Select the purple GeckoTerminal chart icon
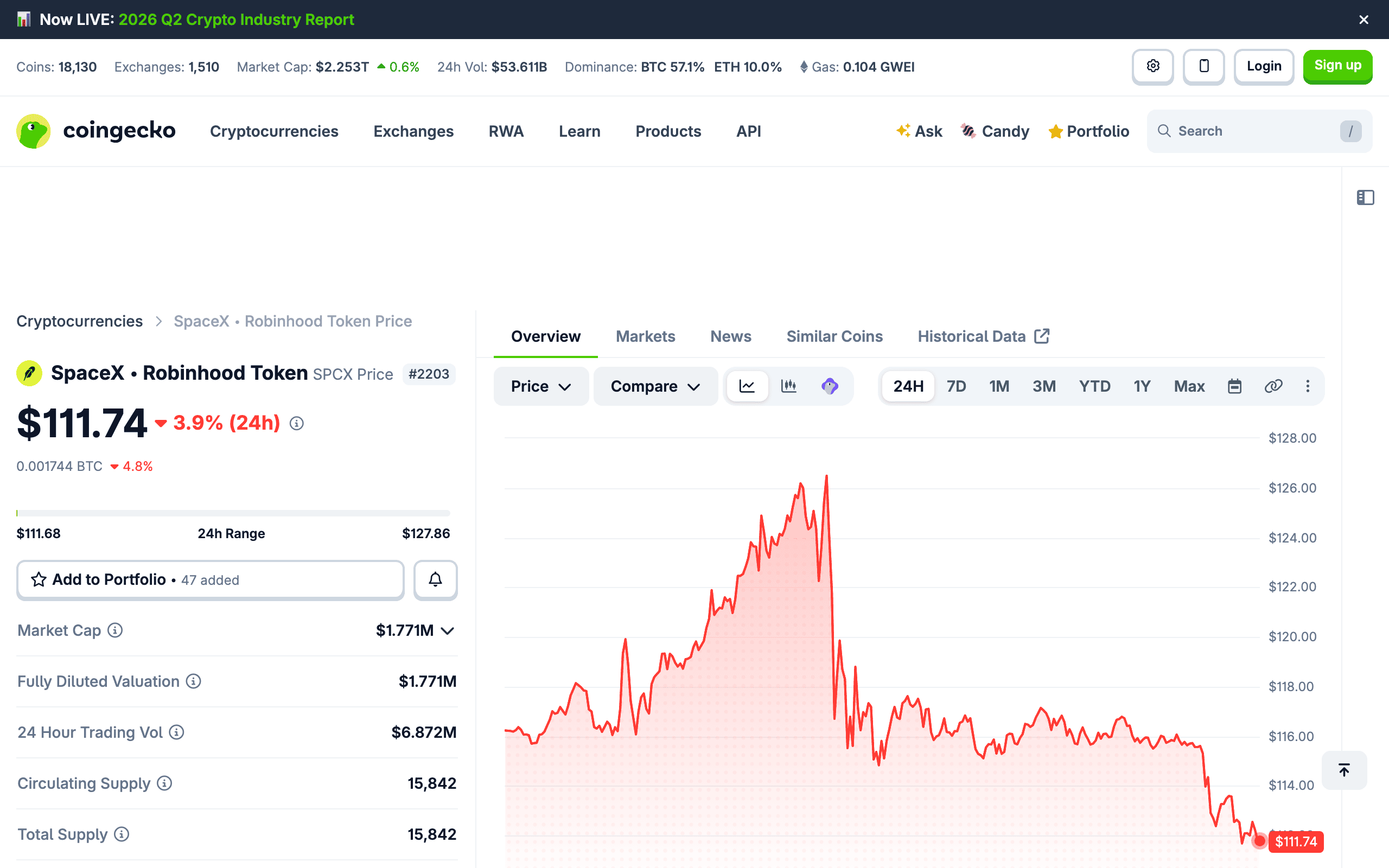 (830, 386)
